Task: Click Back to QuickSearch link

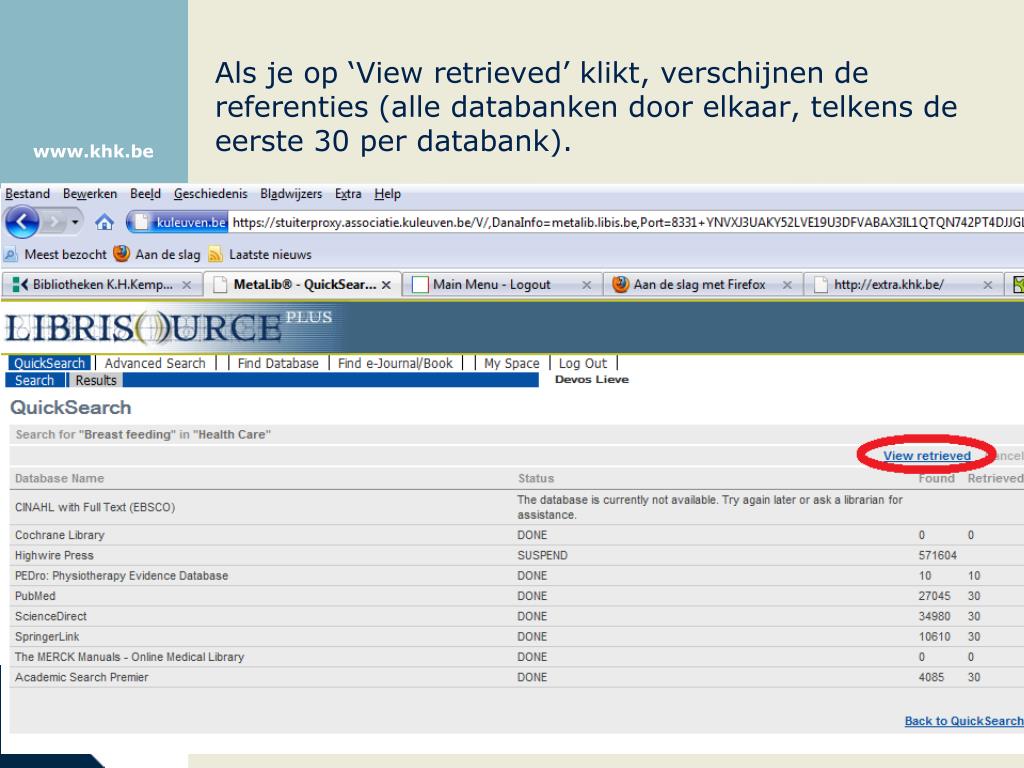Action: click(x=963, y=721)
